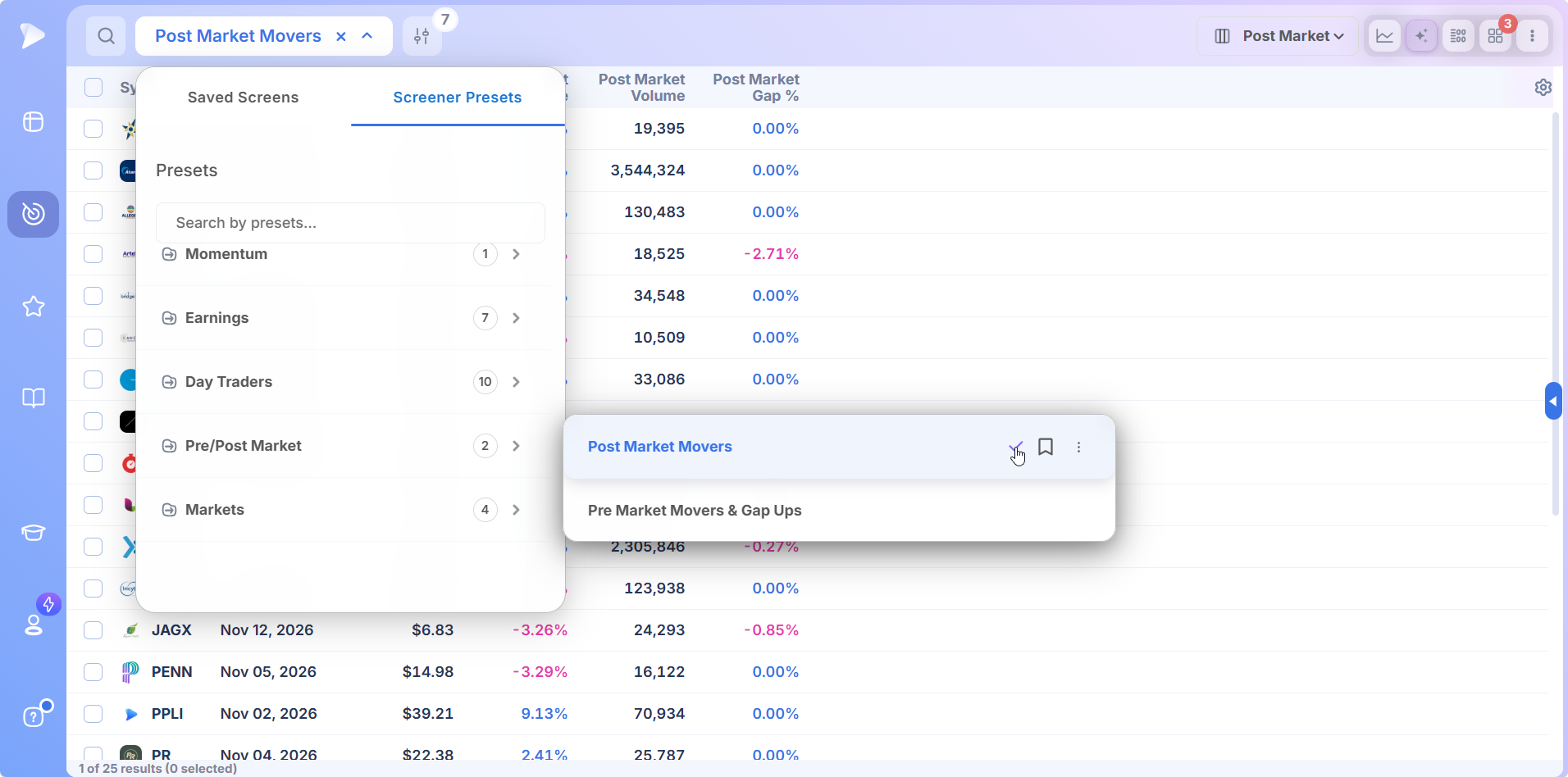Check the row with 3,544,324 volume

click(x=93, y=170)
